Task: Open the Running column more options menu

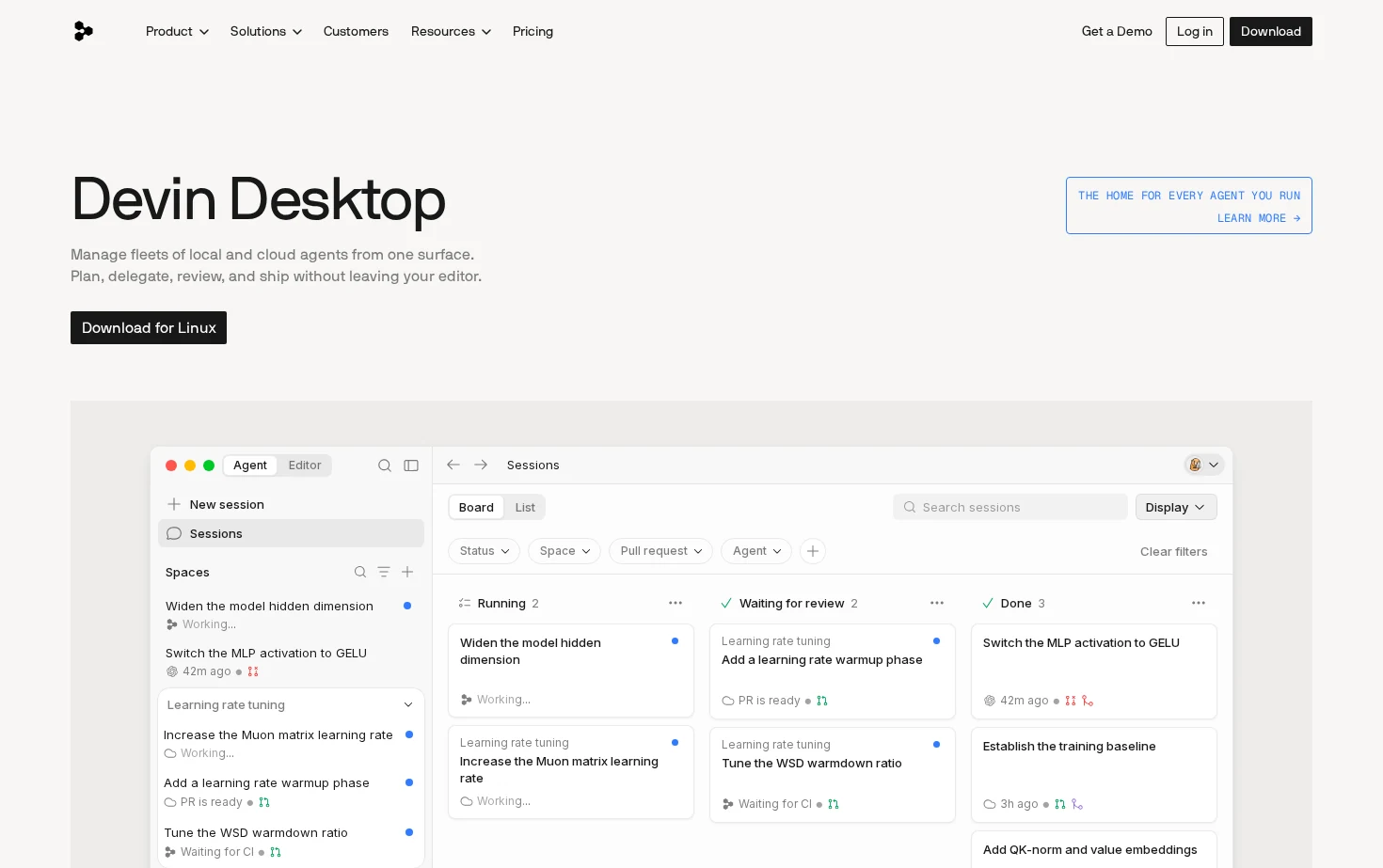Action: (x=676, y=603)
